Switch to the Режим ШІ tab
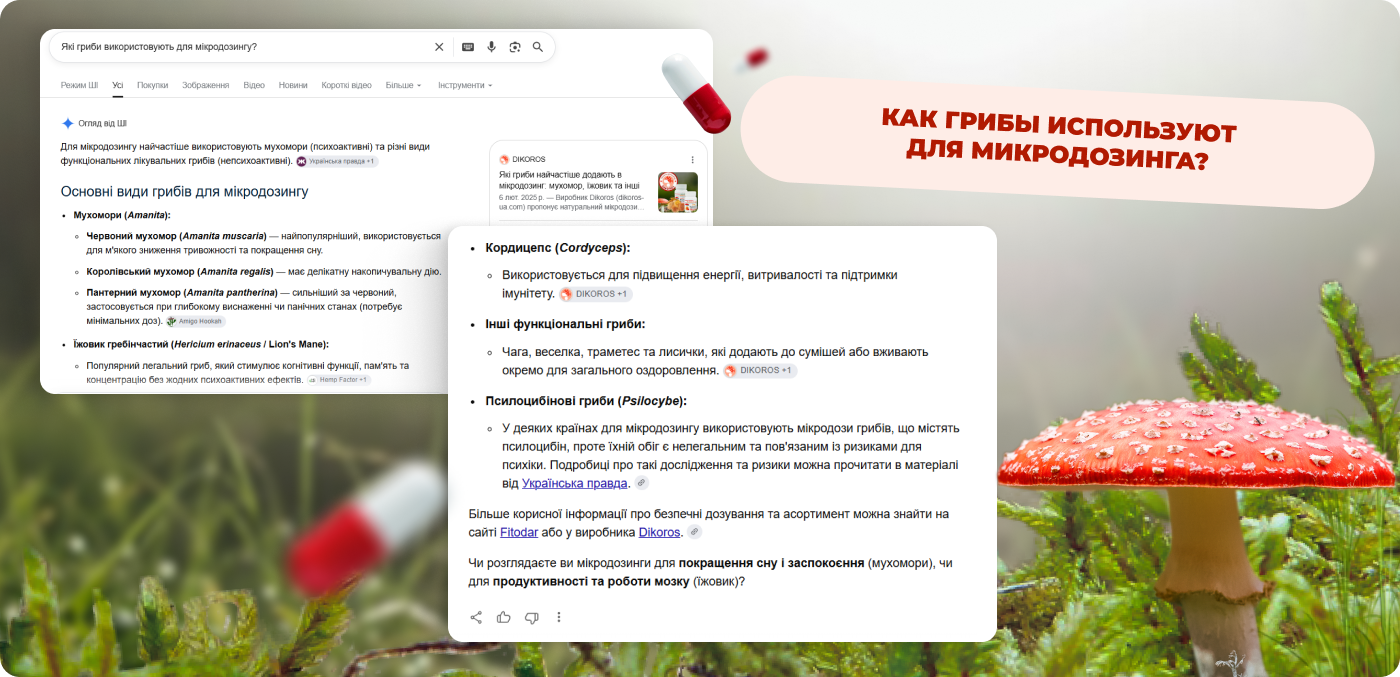The width and height of the screenshot is (1400, 677). coord(79,85)
